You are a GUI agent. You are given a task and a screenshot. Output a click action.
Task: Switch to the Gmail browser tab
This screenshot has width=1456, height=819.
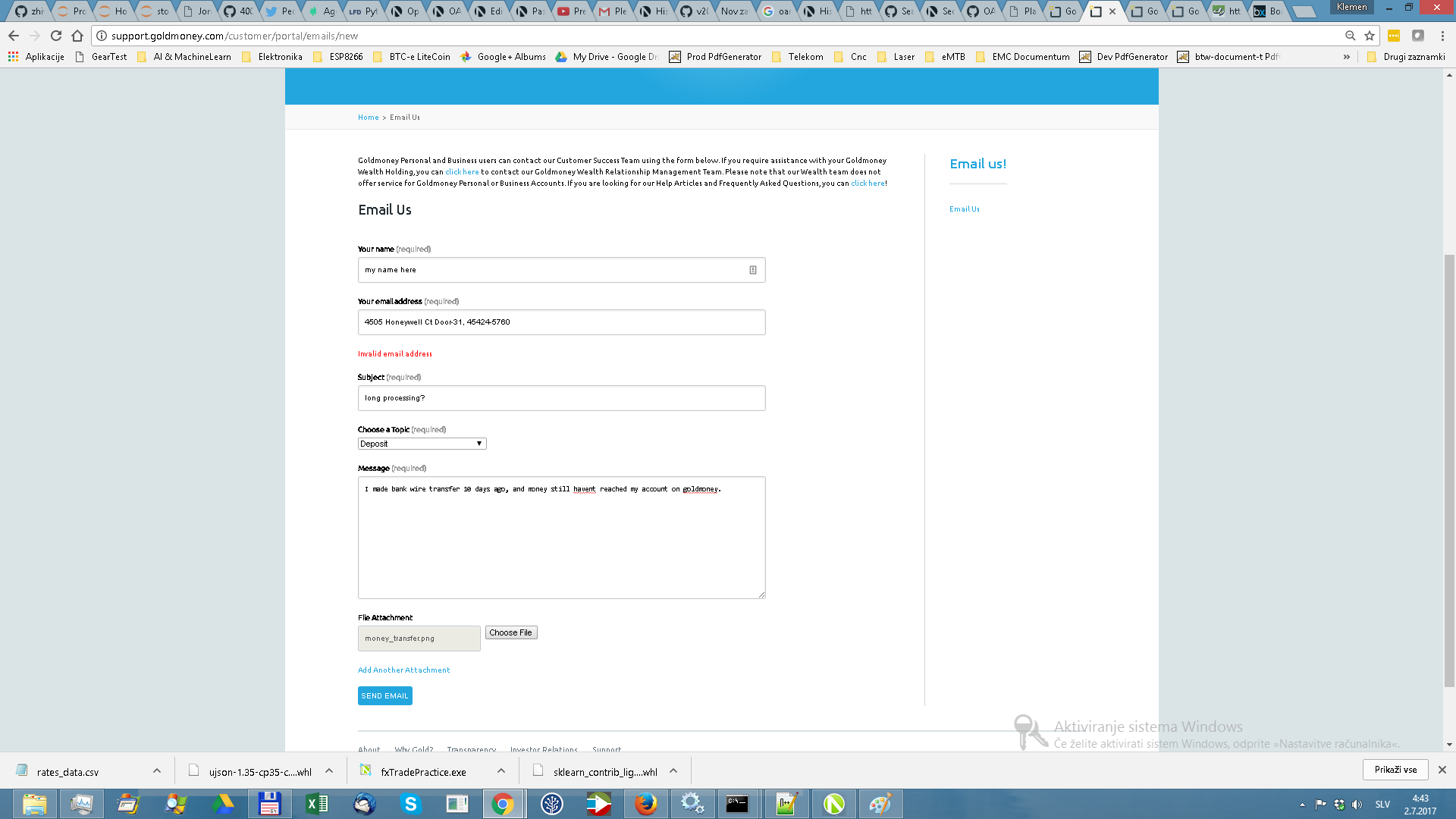(612, 11)
